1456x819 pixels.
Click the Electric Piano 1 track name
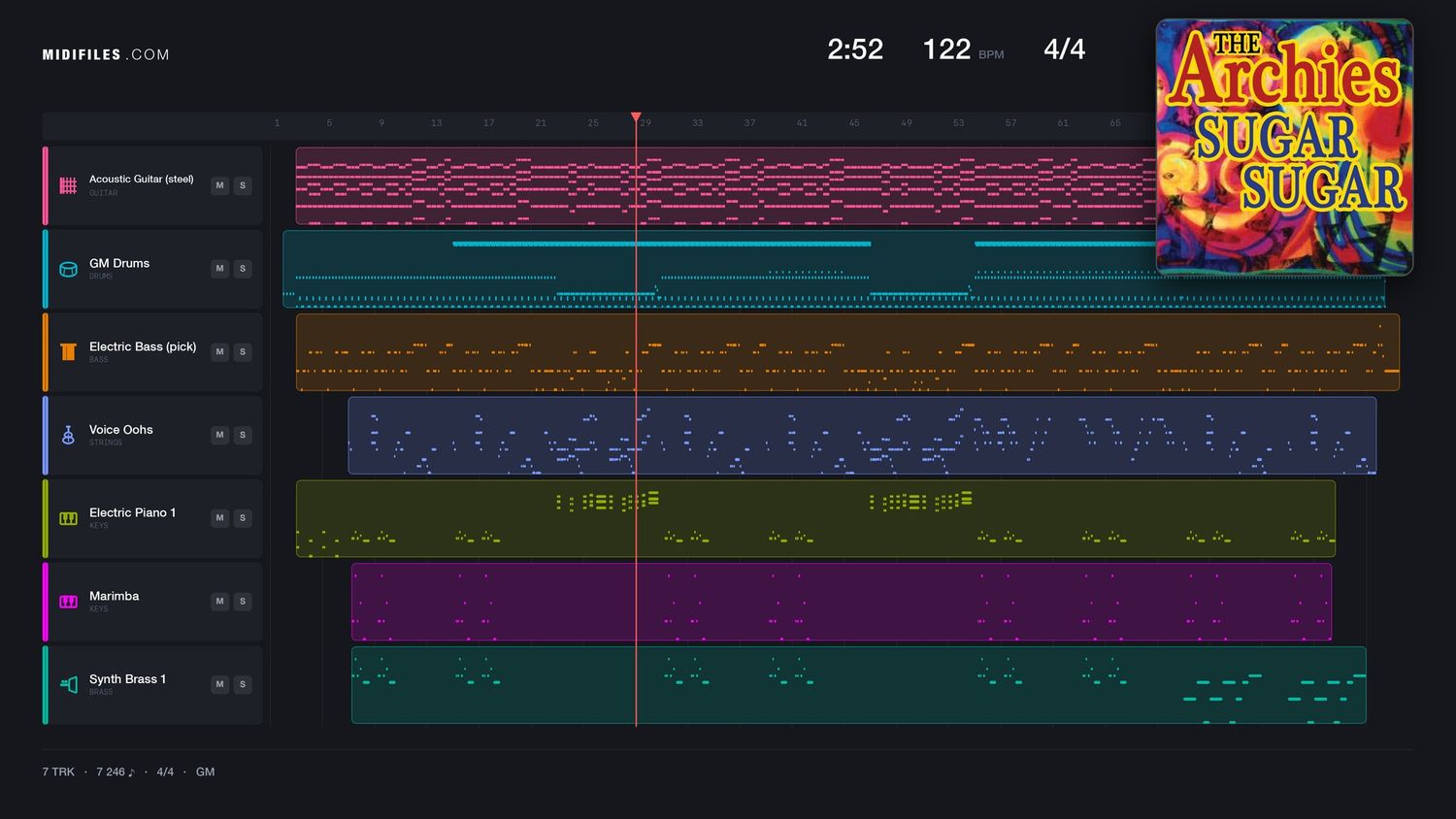tap(132, 512)
